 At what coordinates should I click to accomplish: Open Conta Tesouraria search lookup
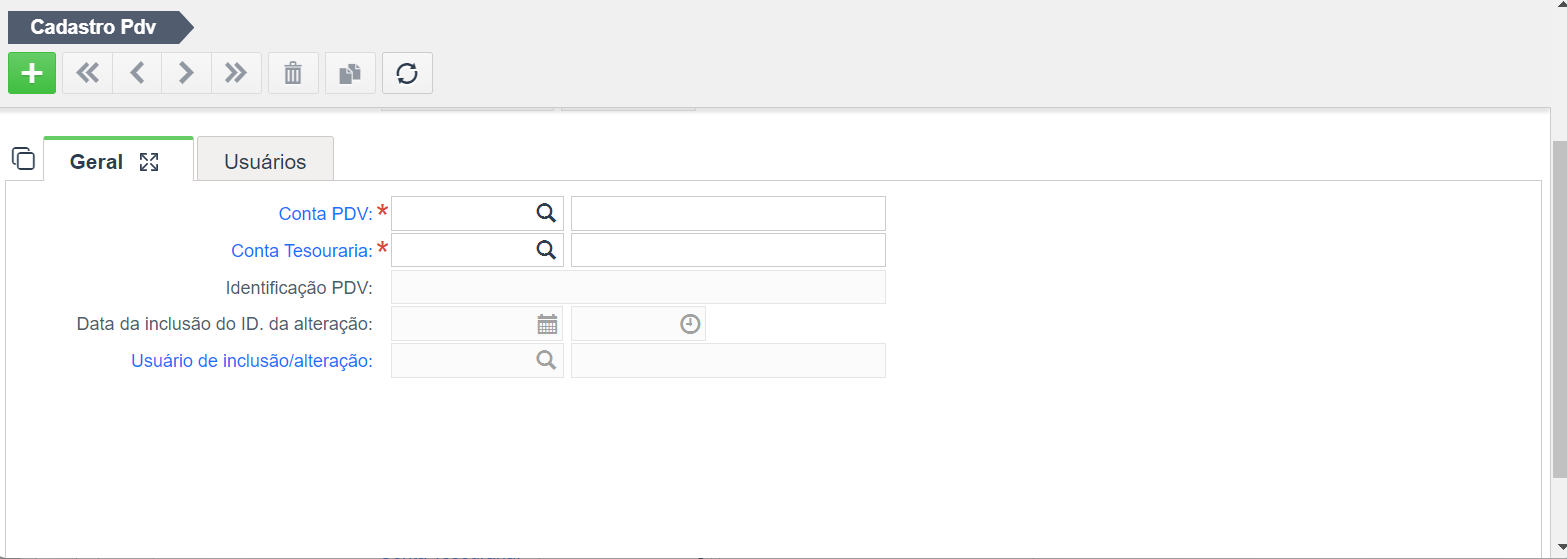click(x=546, y=250)
